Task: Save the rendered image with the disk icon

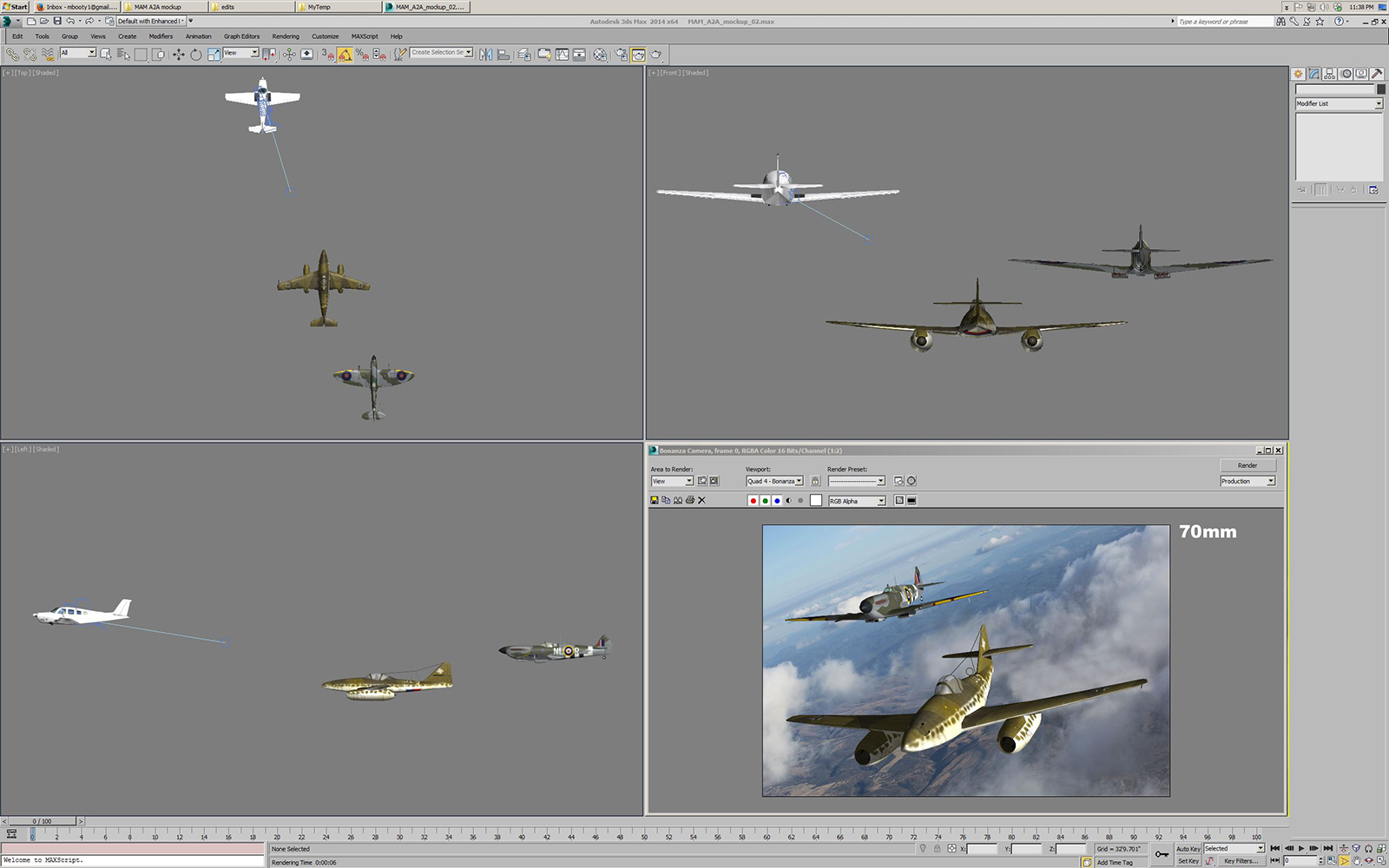Action: (655, 501)
